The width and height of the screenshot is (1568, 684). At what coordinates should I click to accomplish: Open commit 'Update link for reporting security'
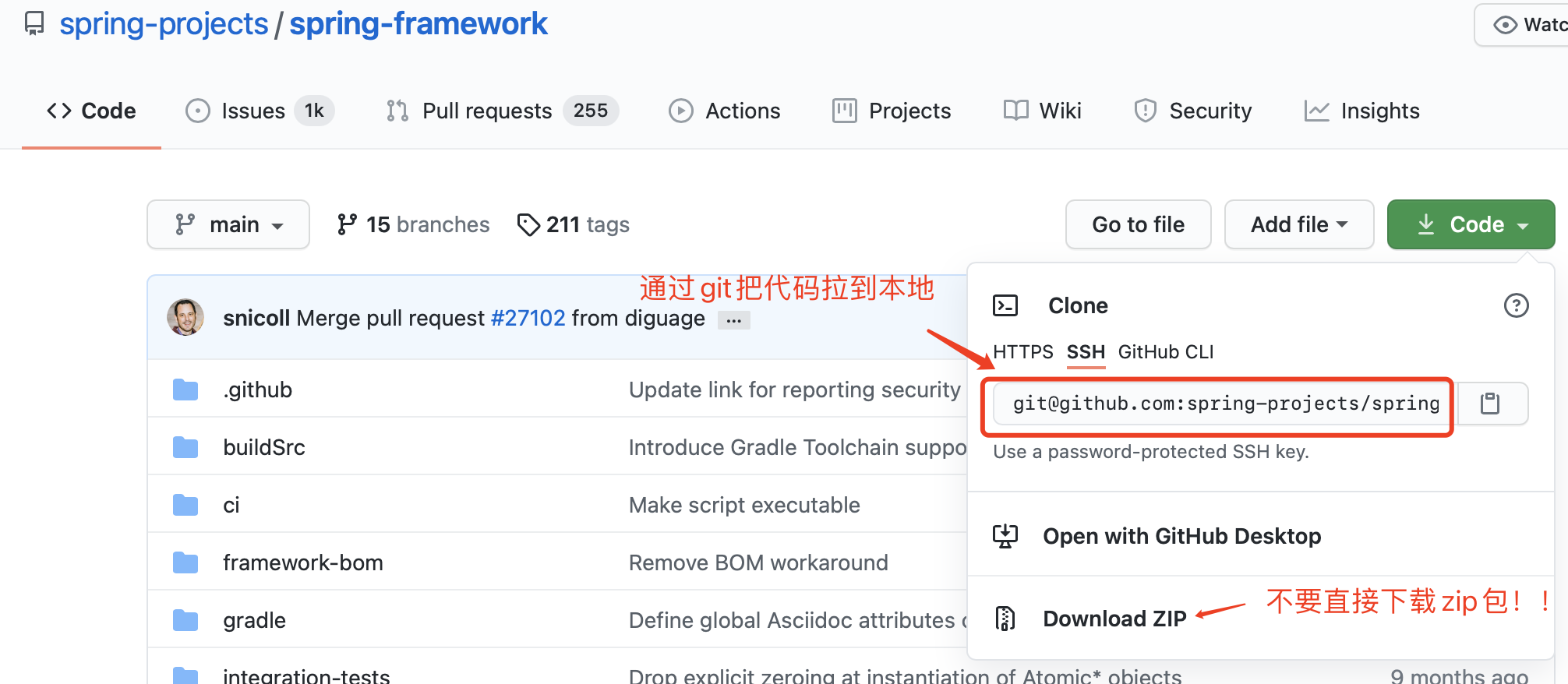coord(795,390)
